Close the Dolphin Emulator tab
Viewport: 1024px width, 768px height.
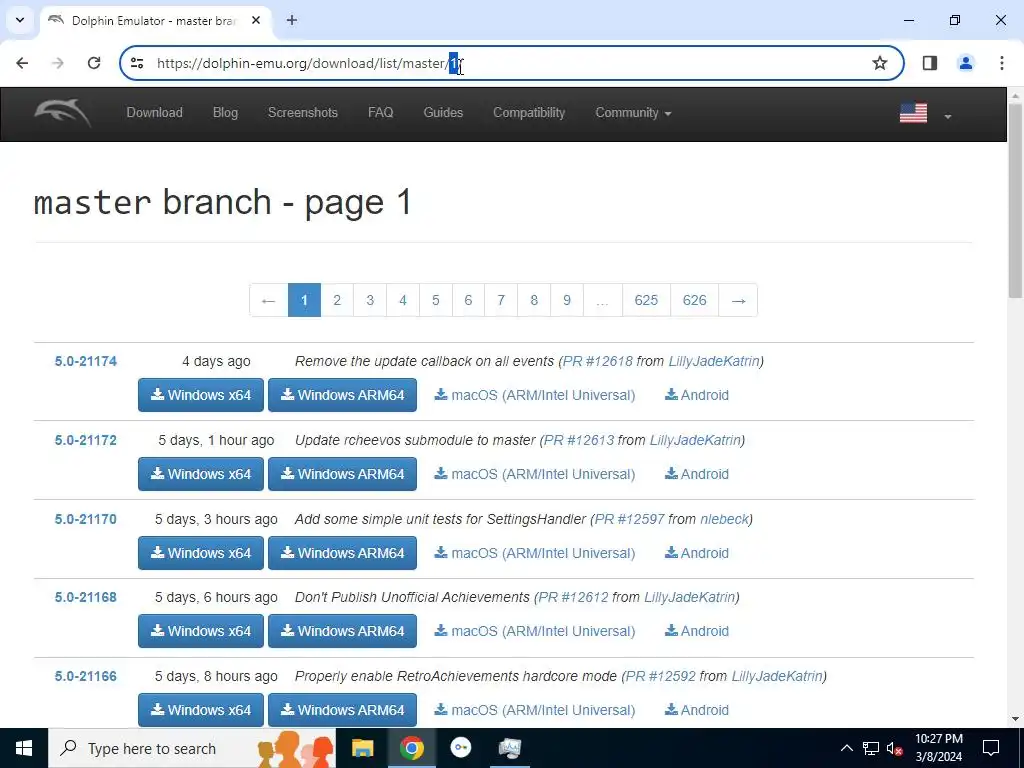(256, 20)
